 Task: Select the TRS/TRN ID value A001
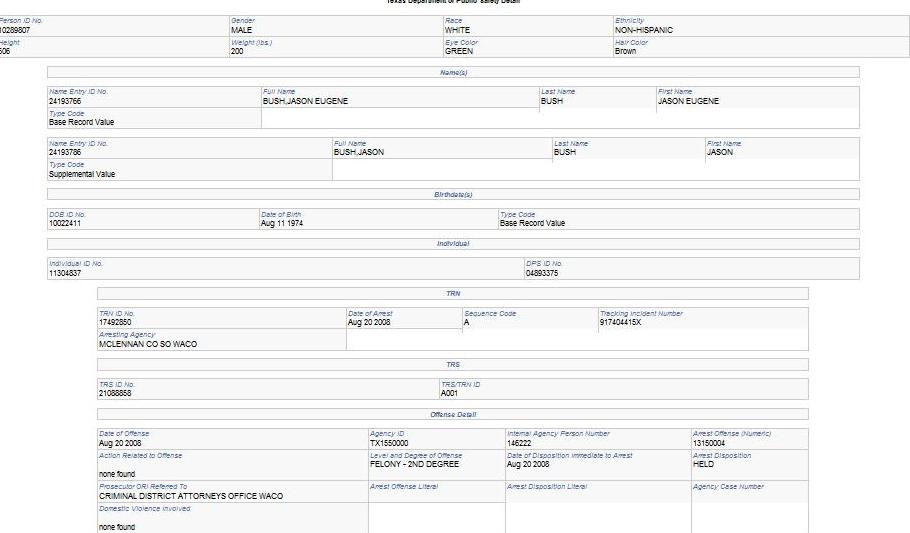pyautogui.click(x=449, y=393)
